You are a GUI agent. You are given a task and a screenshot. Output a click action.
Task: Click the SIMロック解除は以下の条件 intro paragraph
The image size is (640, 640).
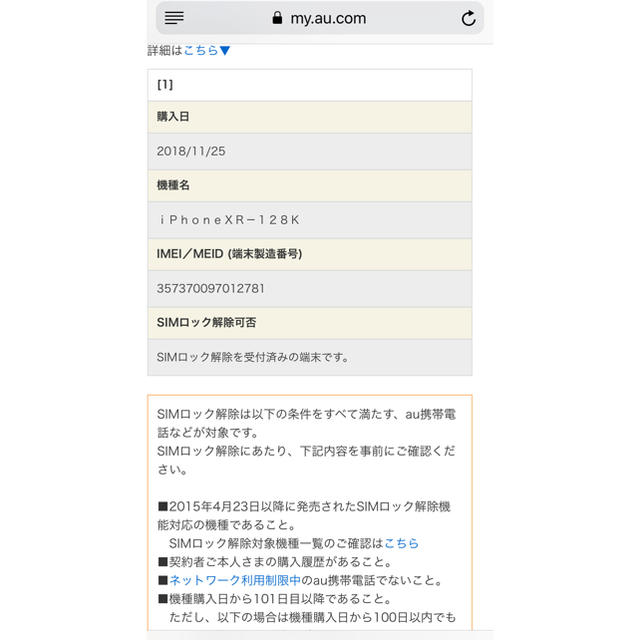[307, 423]
